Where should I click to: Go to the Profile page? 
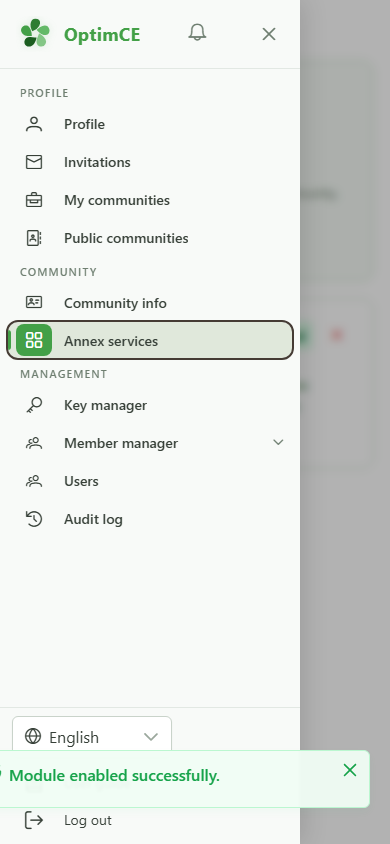[x=150, y=124]
